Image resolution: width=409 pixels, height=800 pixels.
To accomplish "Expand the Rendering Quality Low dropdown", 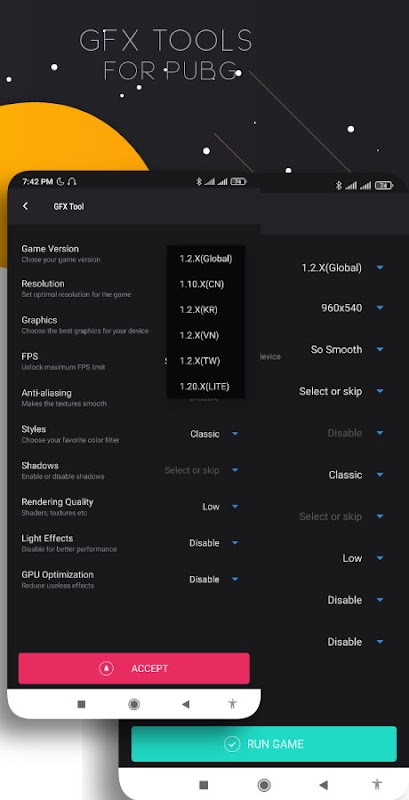I will click(220, 507).
